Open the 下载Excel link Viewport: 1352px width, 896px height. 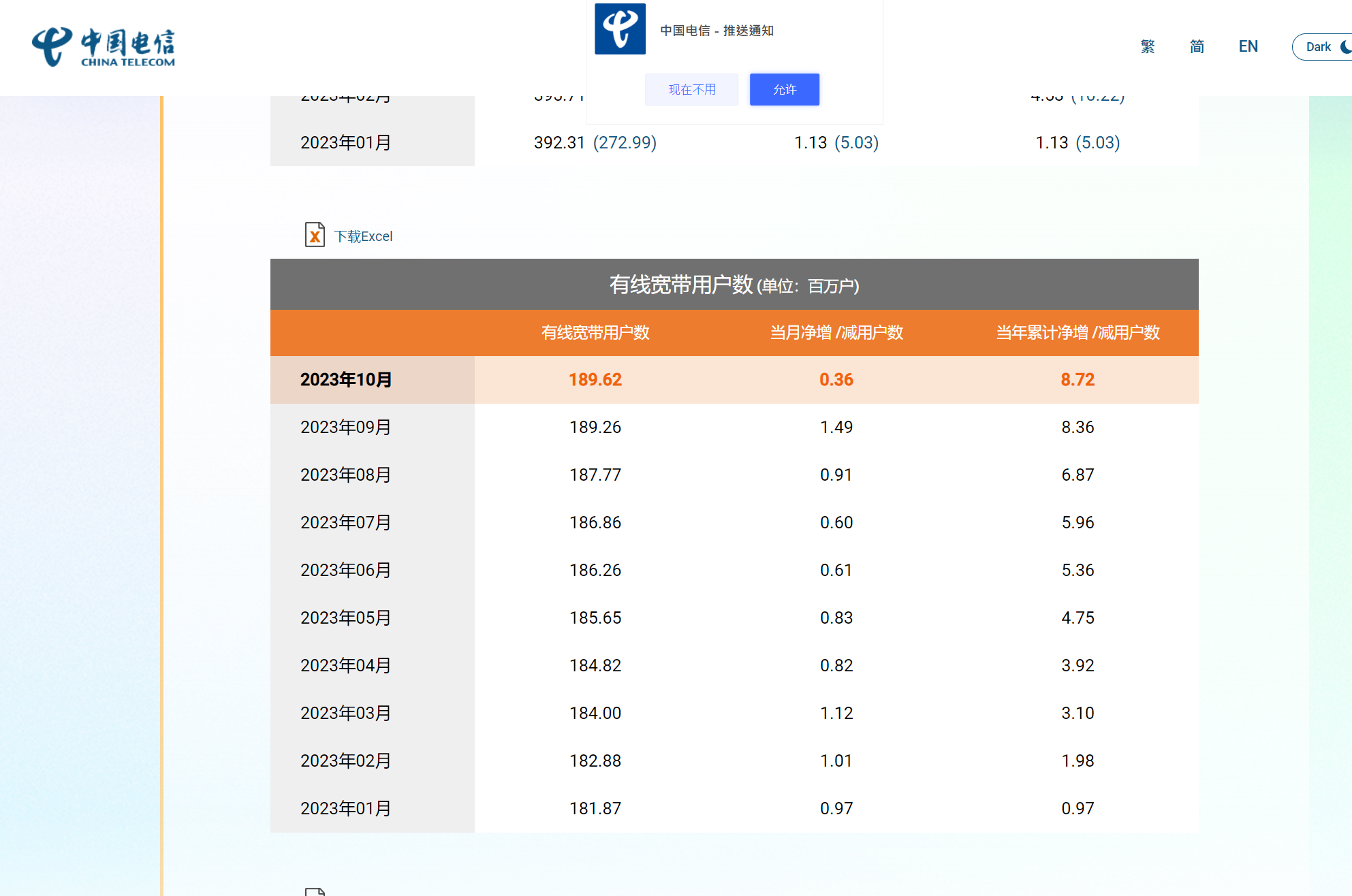coord(363,236)
